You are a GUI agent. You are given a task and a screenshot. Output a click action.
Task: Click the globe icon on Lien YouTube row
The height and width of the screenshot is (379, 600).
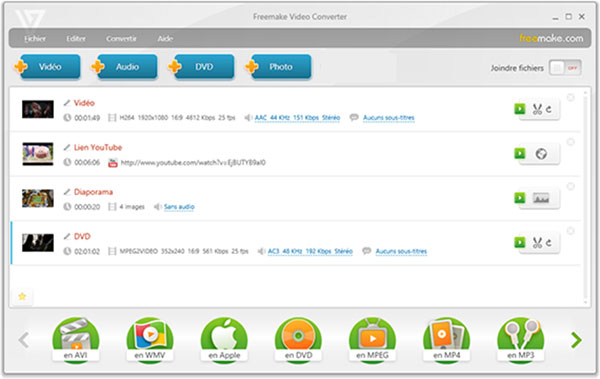[541, 154]
